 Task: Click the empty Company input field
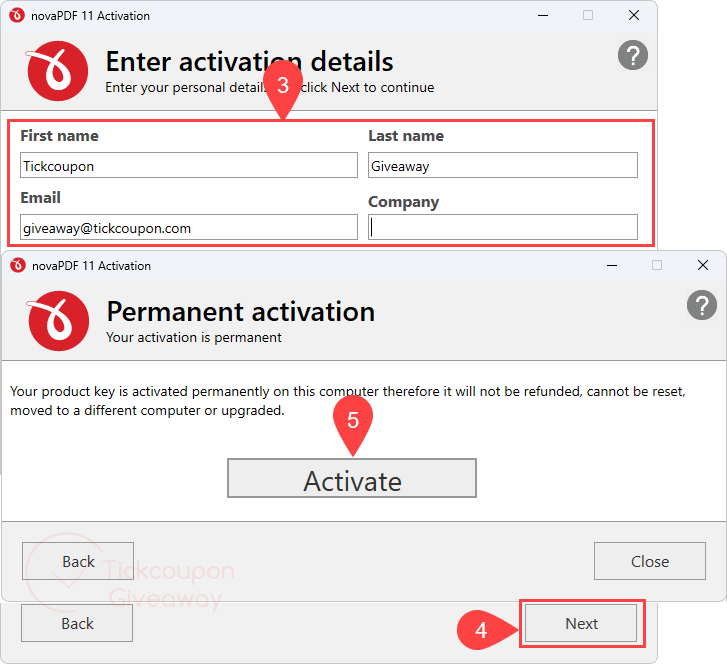coord(503,227)
